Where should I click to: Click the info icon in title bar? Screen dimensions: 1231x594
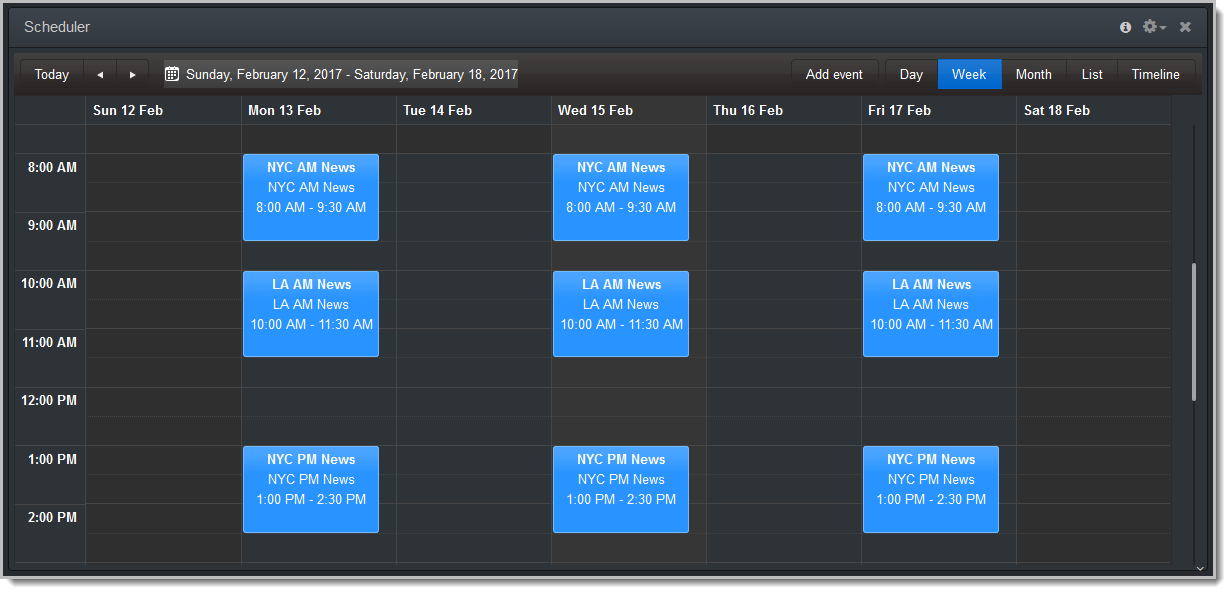point(1125,27)
